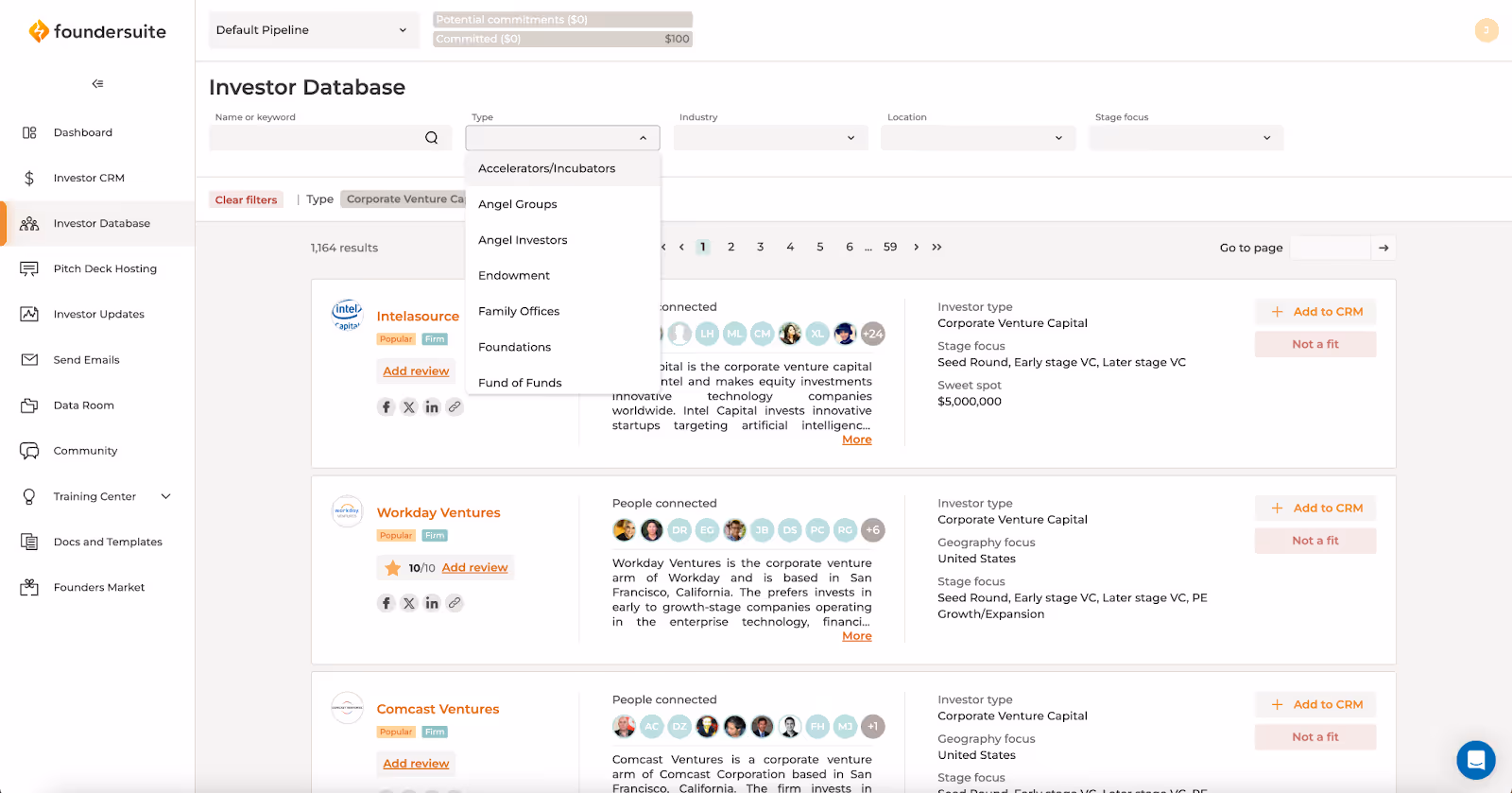This screenshot has width=1512, height=793.
Task: Click Add review for Intelasource
Action: coord(416,371)
